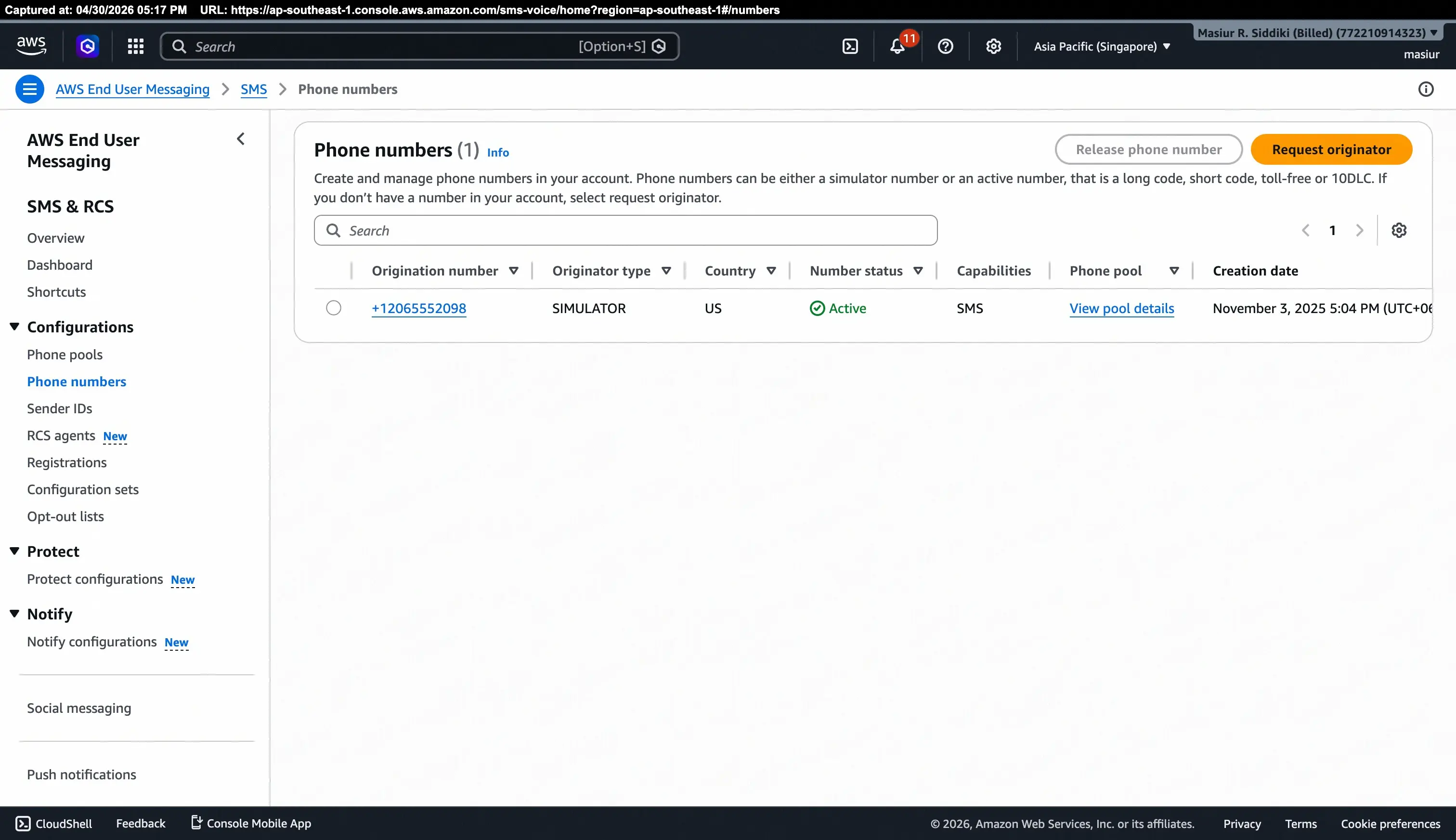Image resolution: width=1456 pixels, height=840 pixels.
Task: Open Overview in the sidebar
Action: point(55,237)
